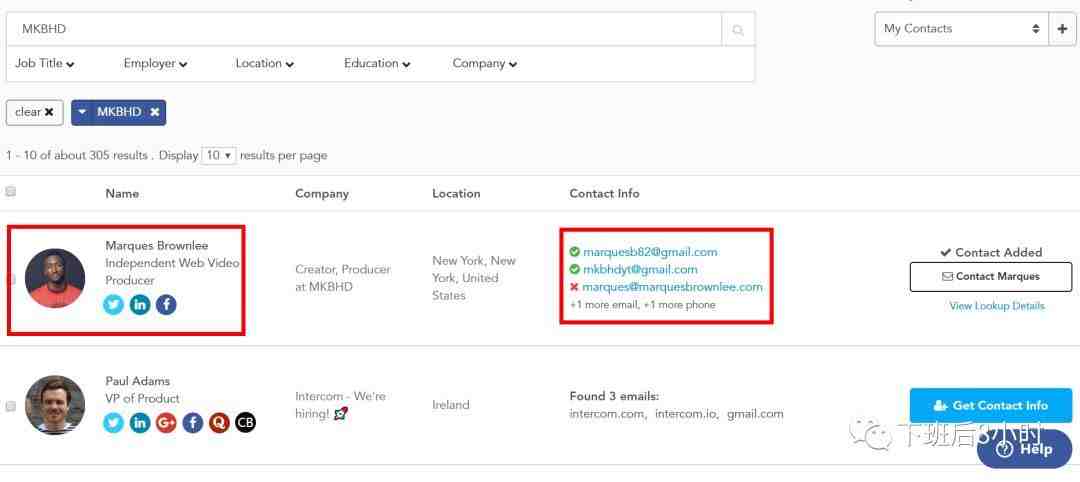Image resolution: width=1080 pixels, height=482 pixels.
Task: Click Paul Adams' Crunchbase CB icon
Action: (245, 423)
